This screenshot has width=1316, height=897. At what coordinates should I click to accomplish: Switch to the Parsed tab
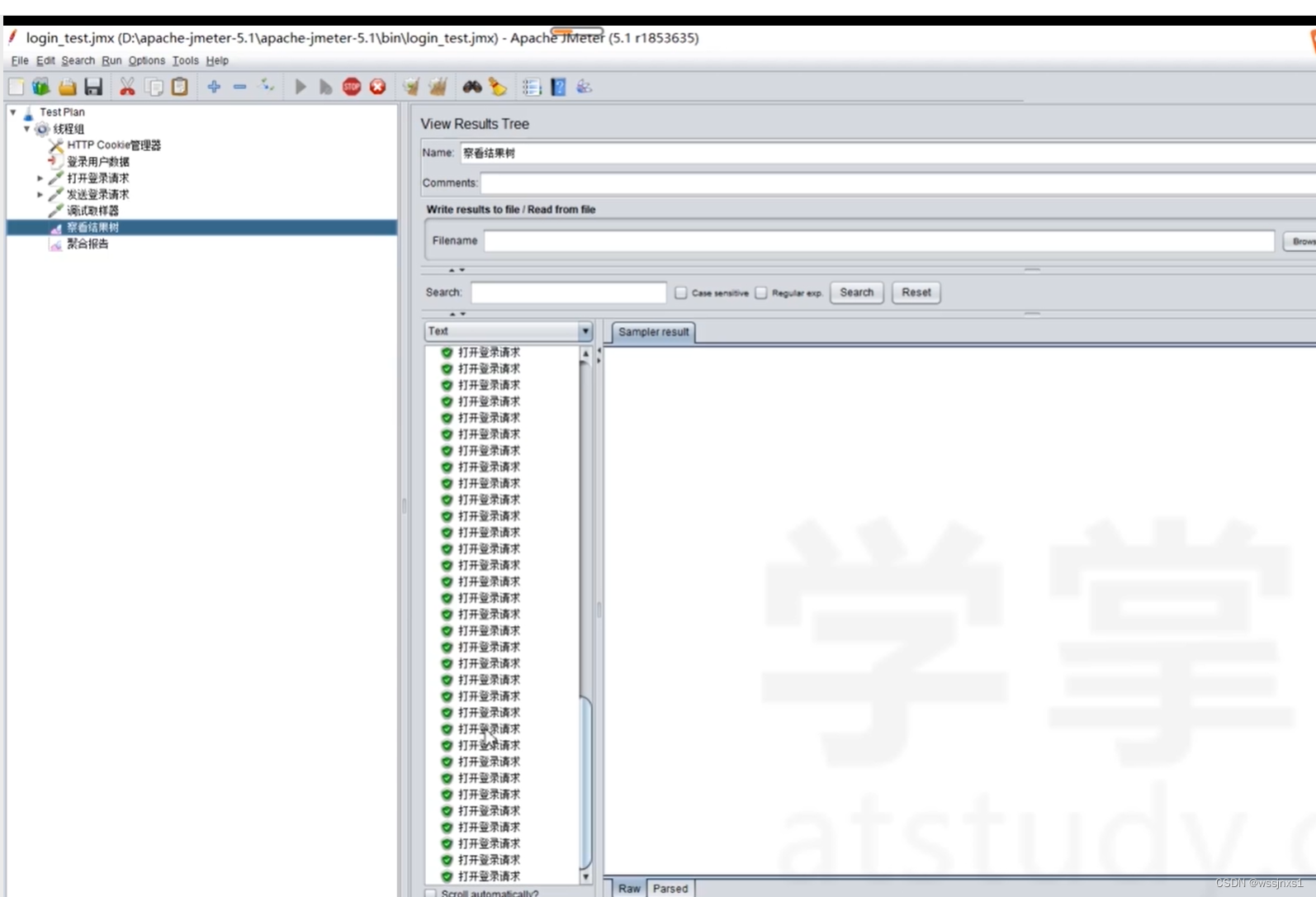670,888
